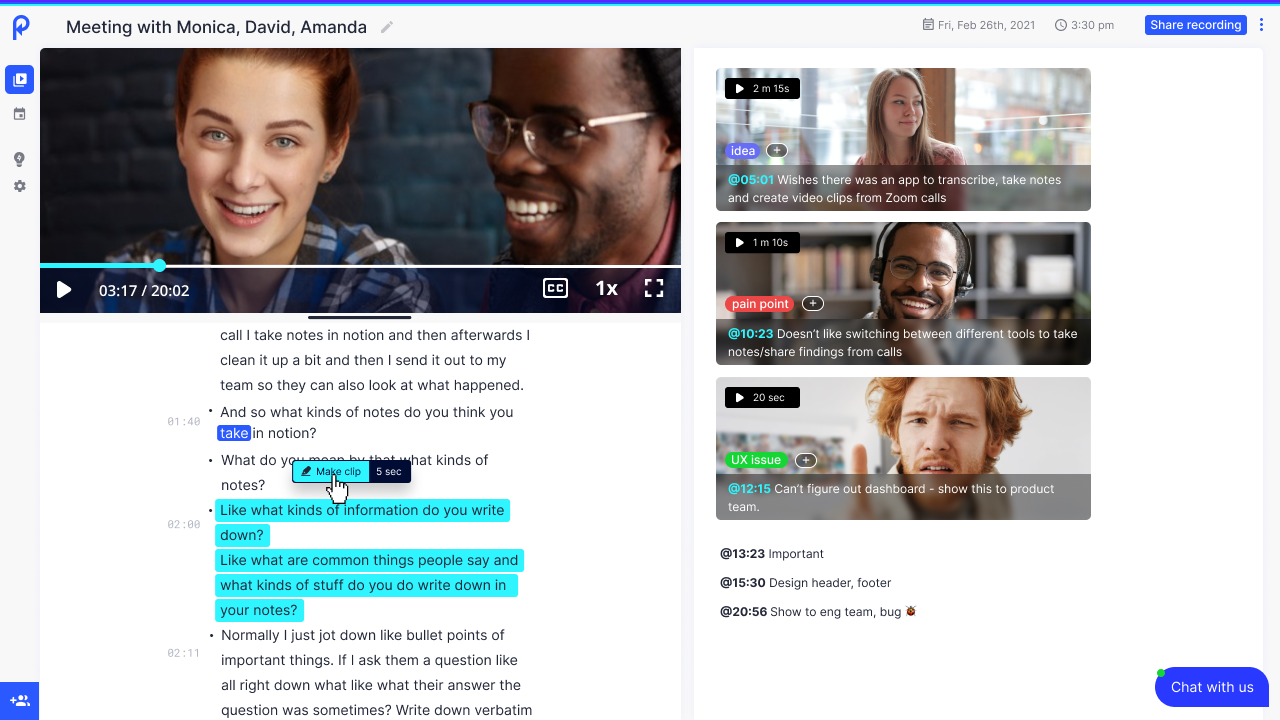Open the calendar from the left sidebar
This screenshot has height=720, width=1280.
tap(19, 114)
